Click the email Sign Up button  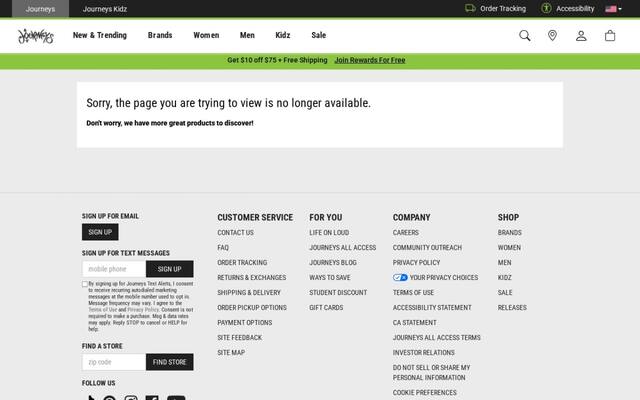coord(100,232)
